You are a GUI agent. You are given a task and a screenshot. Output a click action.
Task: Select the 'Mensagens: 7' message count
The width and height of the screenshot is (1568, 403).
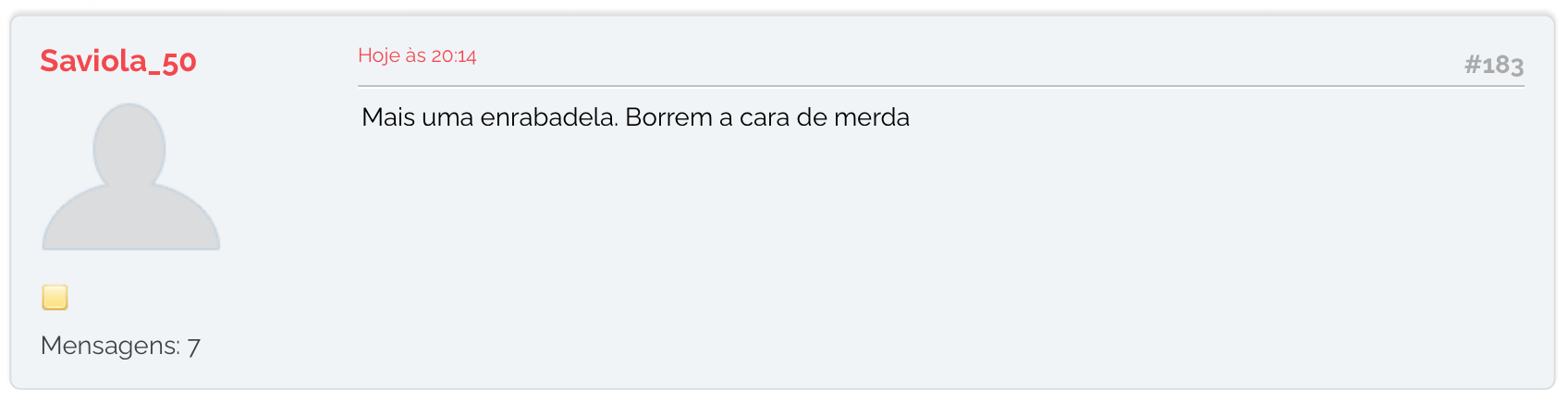click(x=120, y=346)
